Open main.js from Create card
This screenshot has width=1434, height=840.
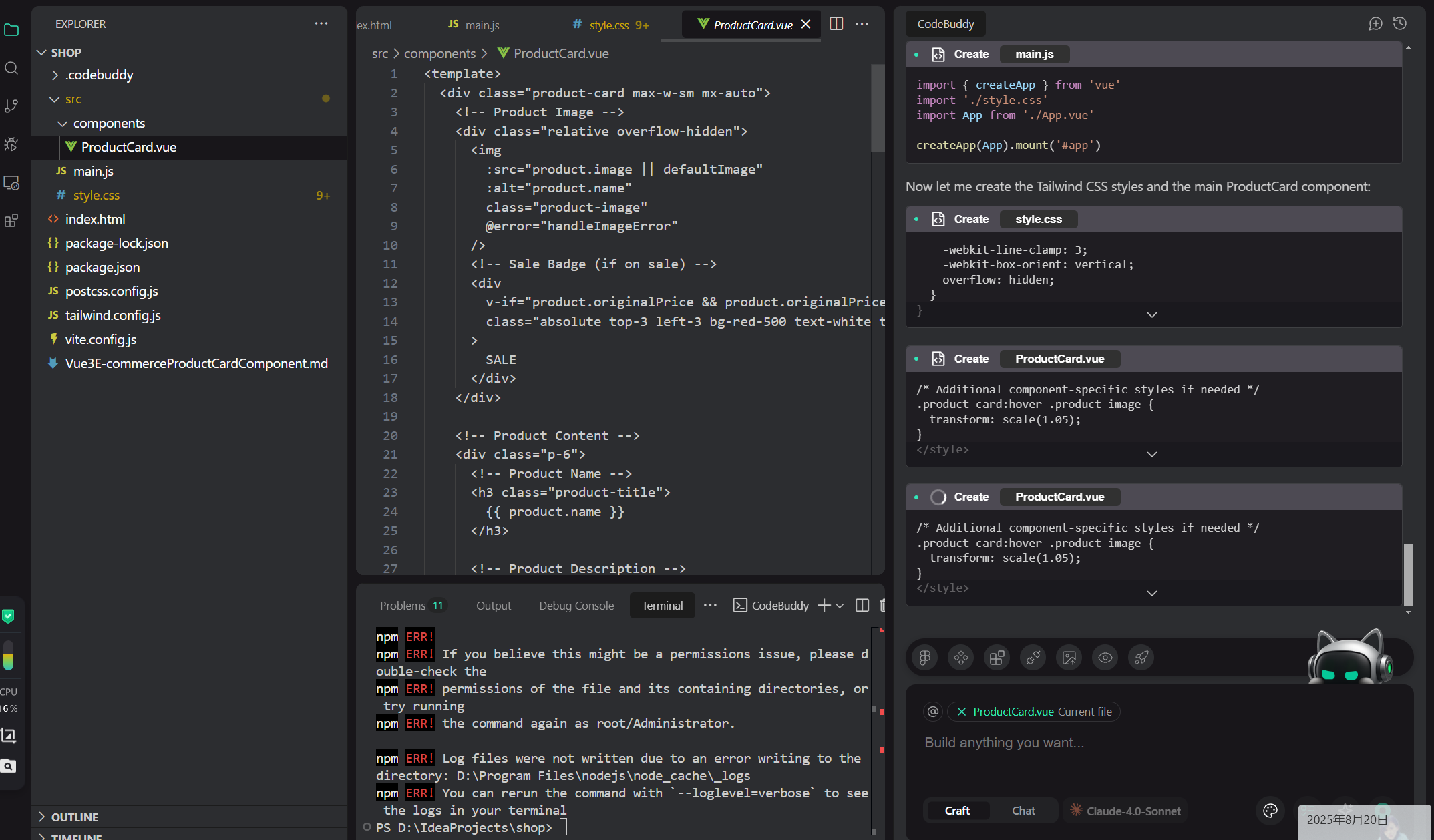tap(1035, 54)
